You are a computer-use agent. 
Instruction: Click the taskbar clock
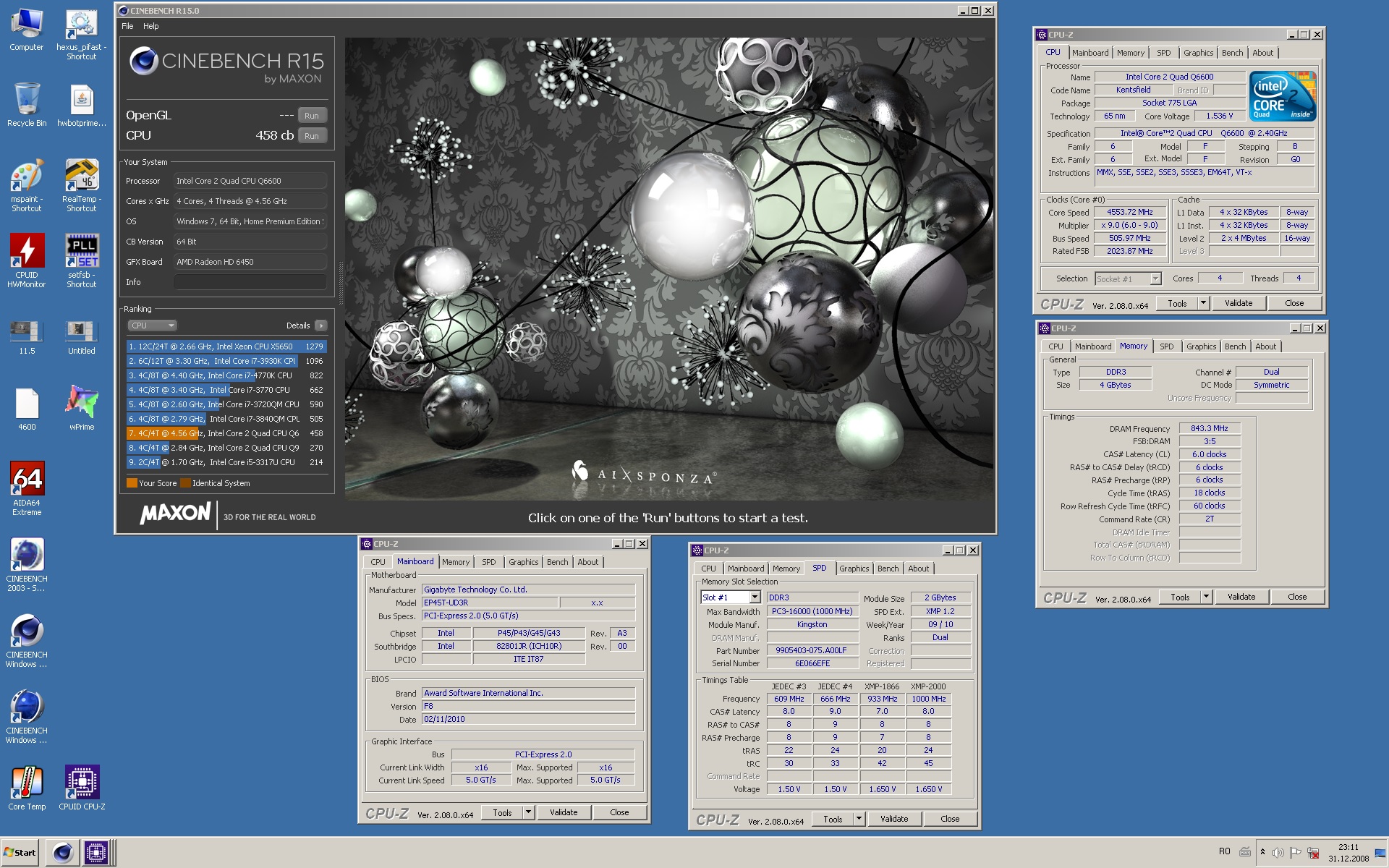point(1348,853)
